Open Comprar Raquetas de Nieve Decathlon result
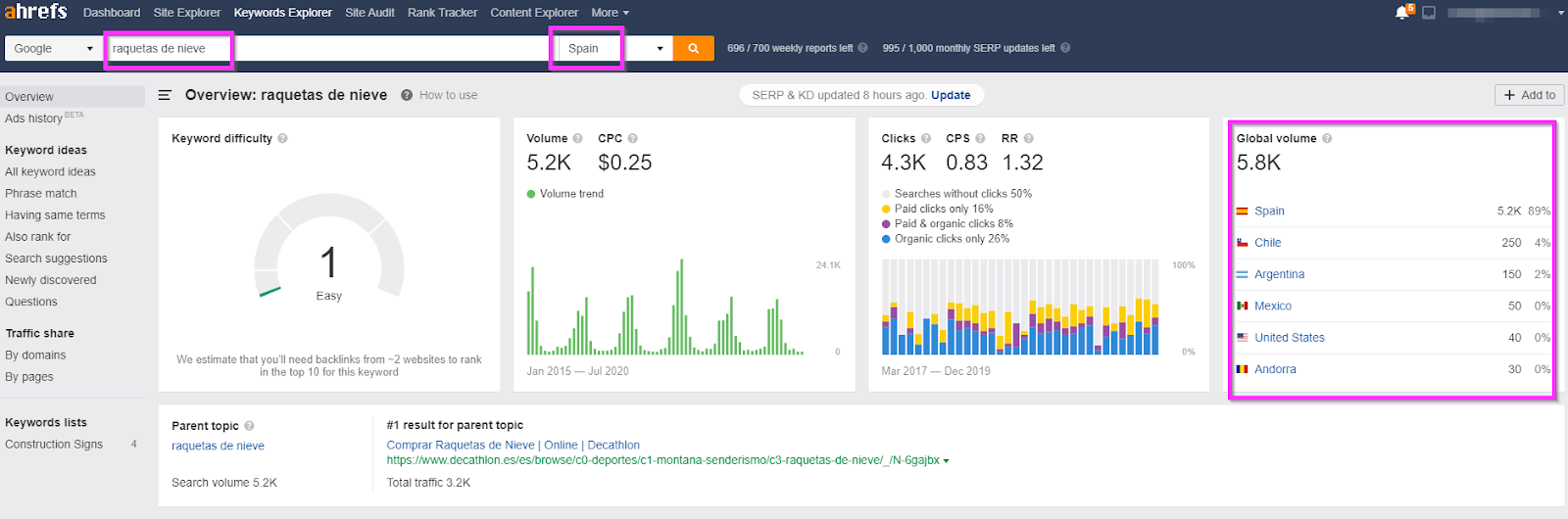1568x519 pixels. click(x=514, y=445)
